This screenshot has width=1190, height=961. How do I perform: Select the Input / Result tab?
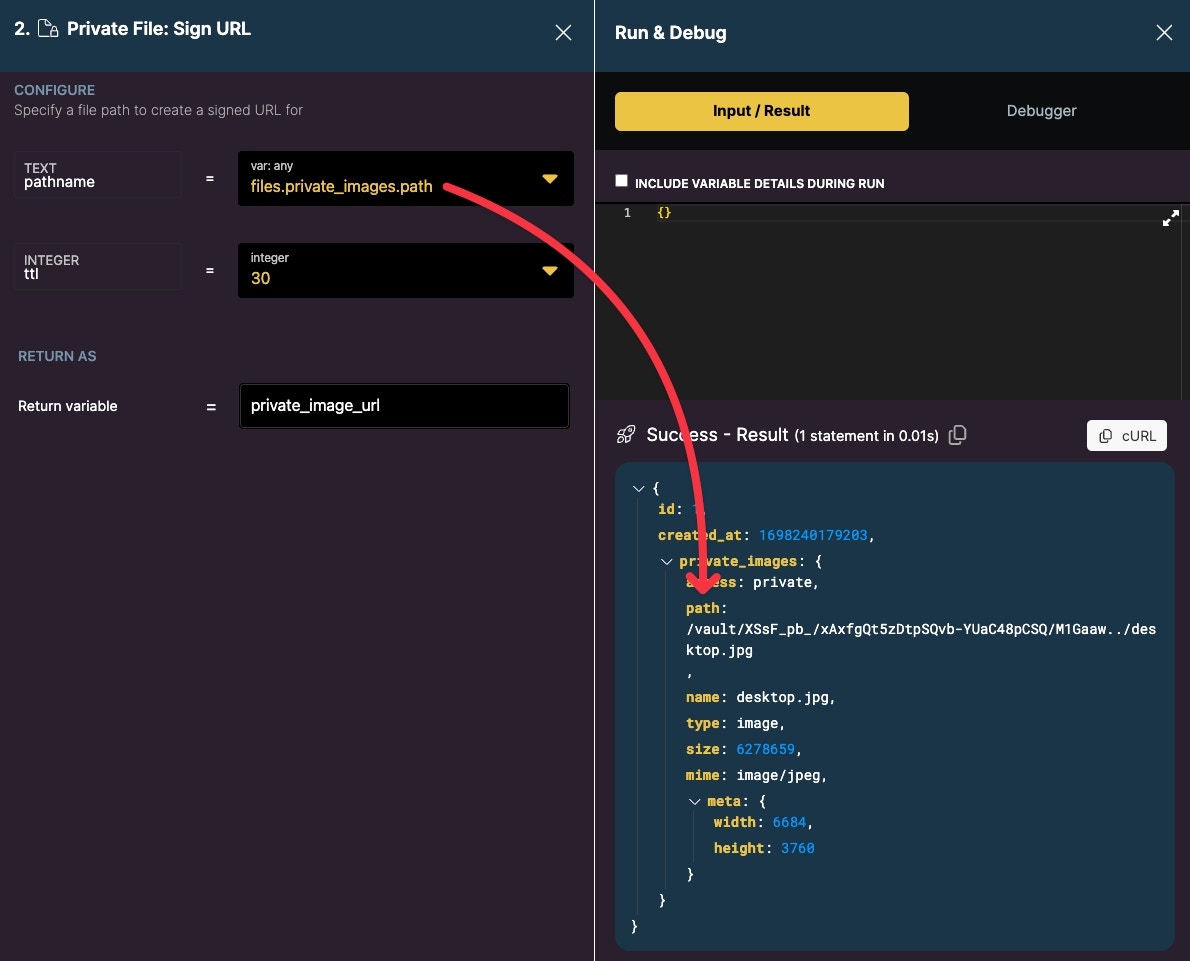click(x=761, y=112)
